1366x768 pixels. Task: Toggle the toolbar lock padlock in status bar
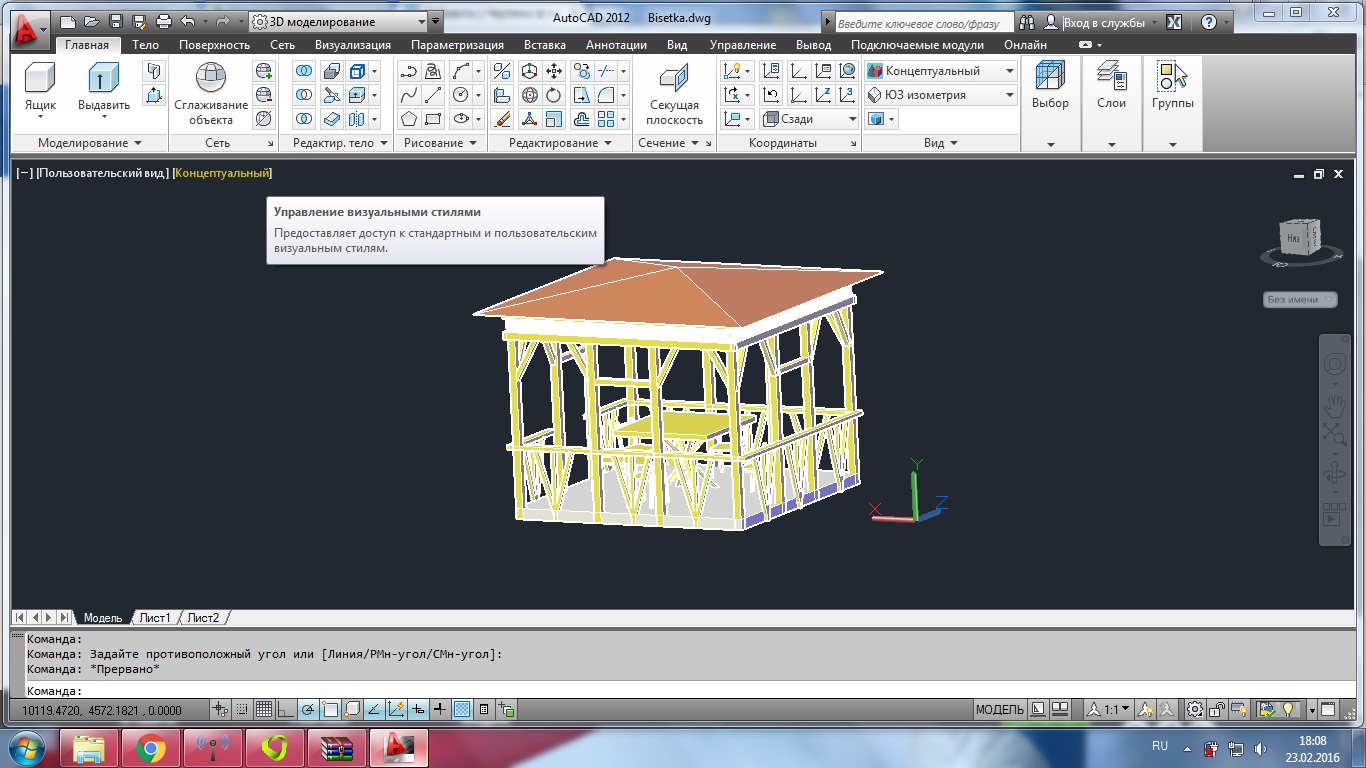coord(1217,710)
